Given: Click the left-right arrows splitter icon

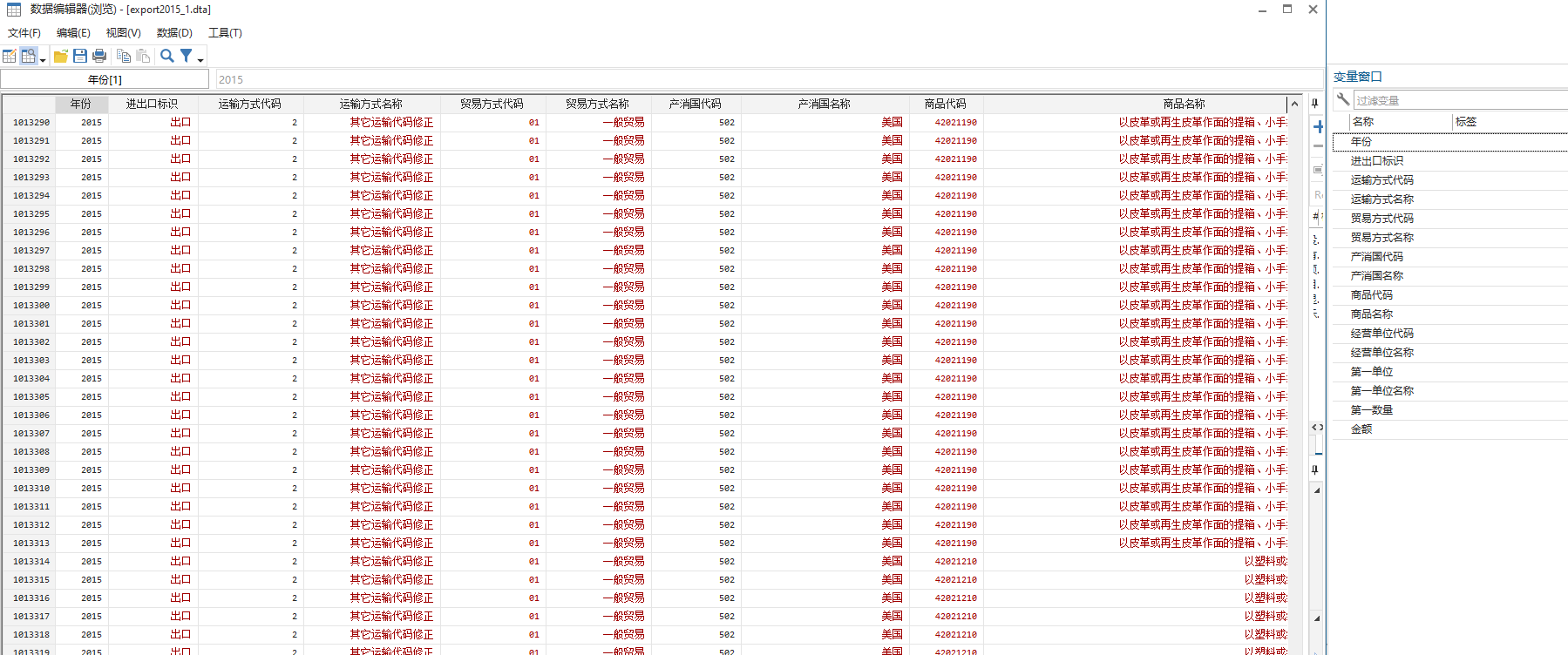Looking at the screenshot, I should tap(1317, 428).
